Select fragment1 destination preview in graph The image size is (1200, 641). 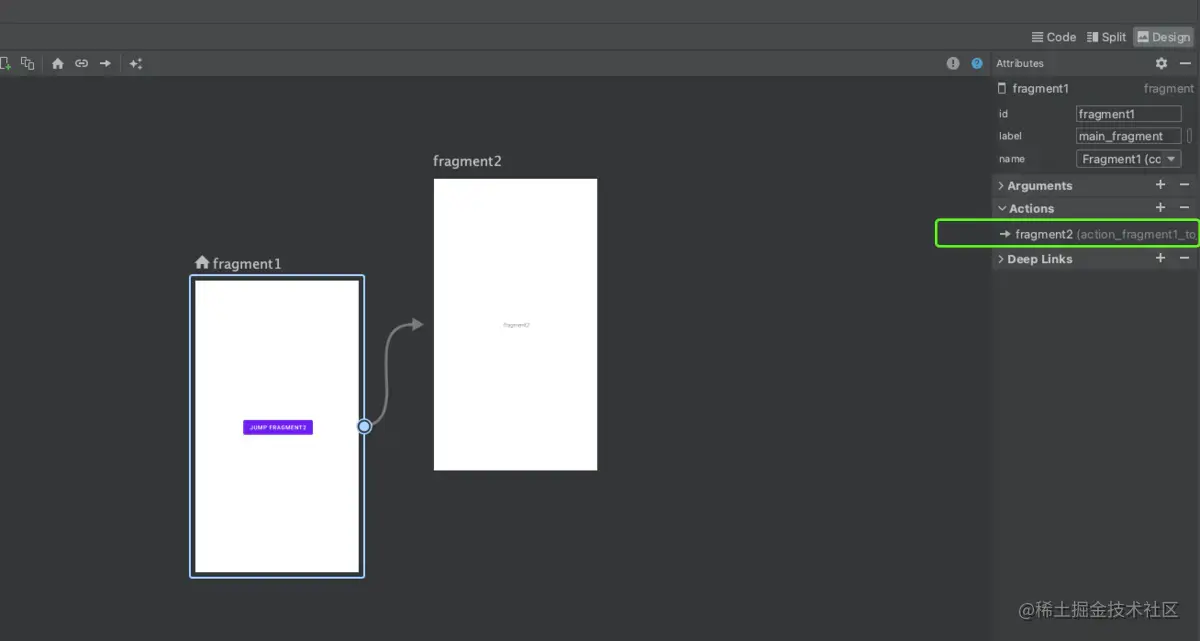pos(277,426)
